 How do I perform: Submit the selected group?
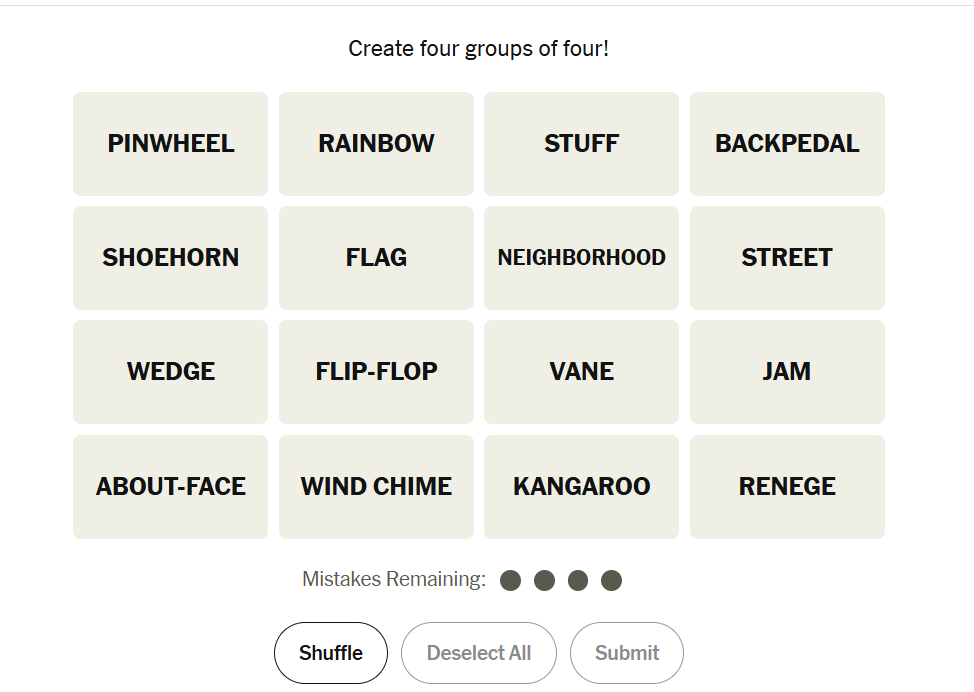click(x=626, y=653)
